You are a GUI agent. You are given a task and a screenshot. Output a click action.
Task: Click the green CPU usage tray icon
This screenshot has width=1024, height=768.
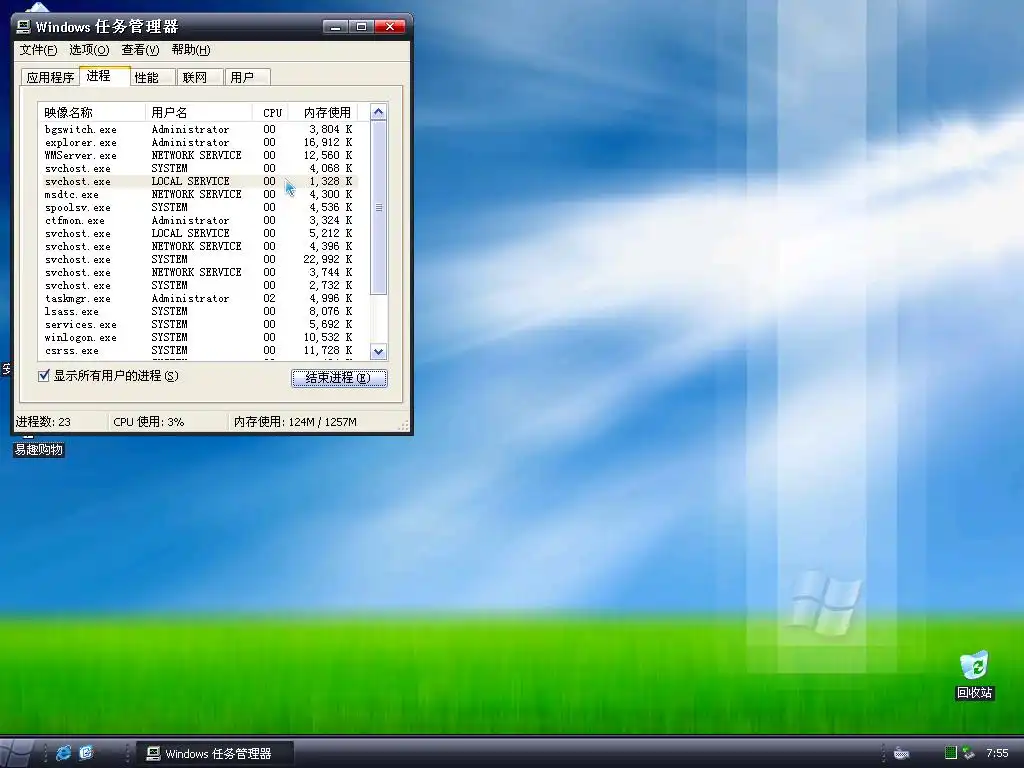[x=951, y=753]
